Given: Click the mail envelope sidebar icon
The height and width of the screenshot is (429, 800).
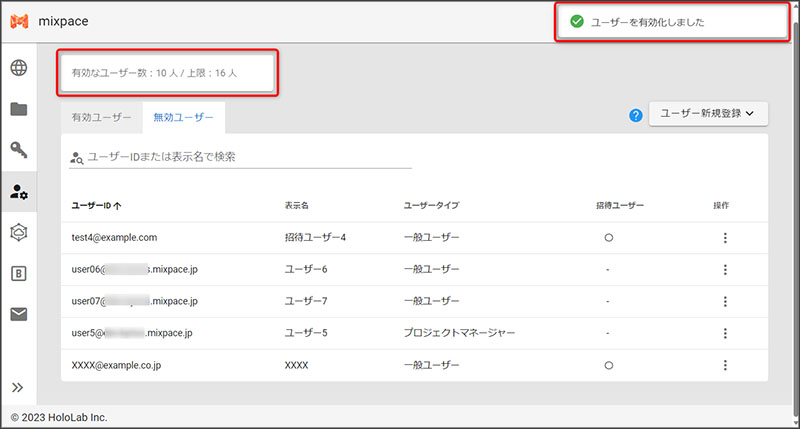Looking at the screenshot, I should [19, 314].
